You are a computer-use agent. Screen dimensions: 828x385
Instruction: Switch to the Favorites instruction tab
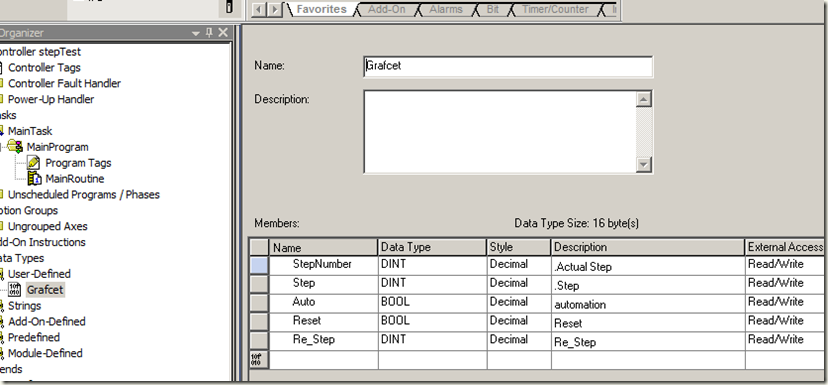tap(321, 9)
